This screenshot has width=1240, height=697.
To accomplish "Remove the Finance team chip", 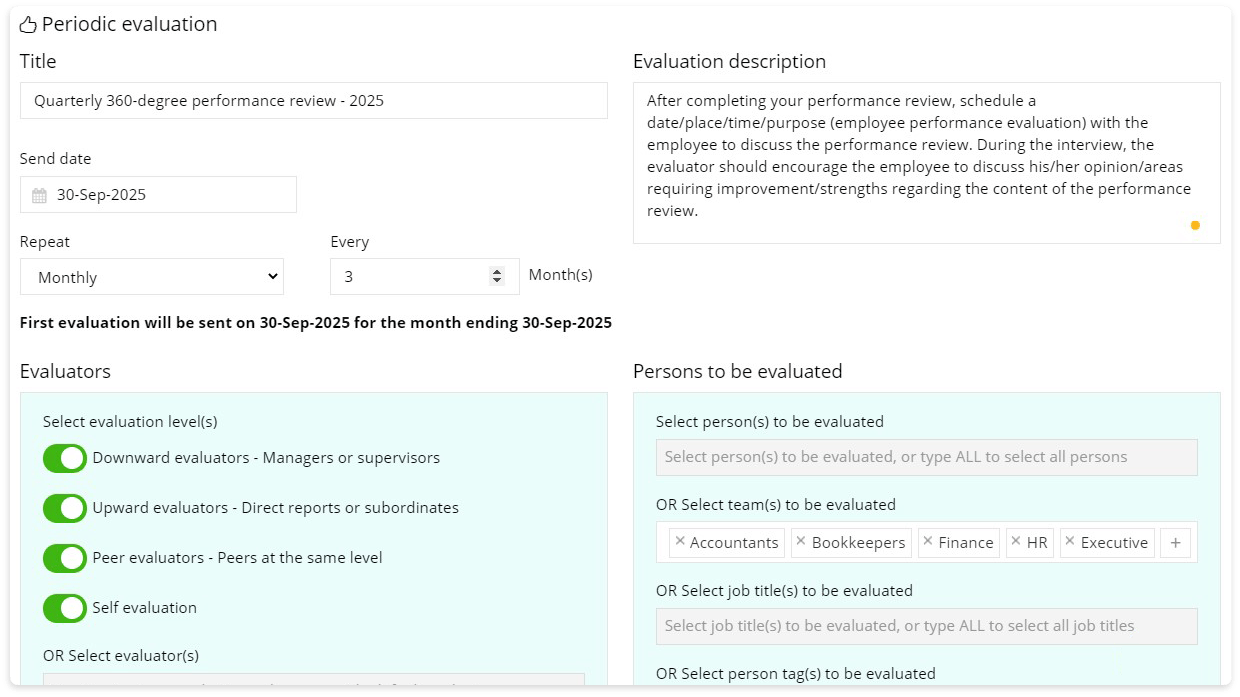I will [x=930, y=542].
